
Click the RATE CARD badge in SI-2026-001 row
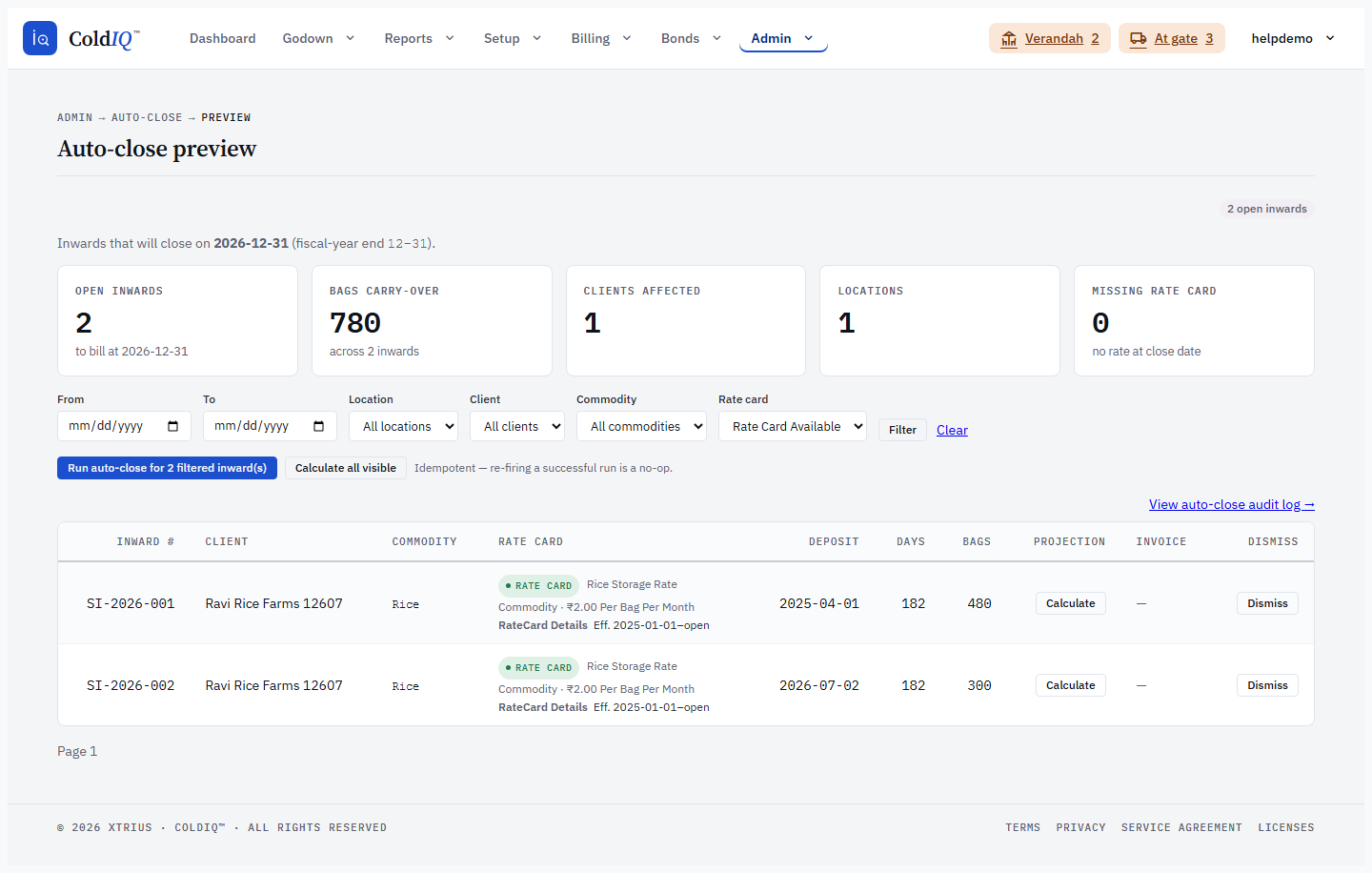coord(538,586)
